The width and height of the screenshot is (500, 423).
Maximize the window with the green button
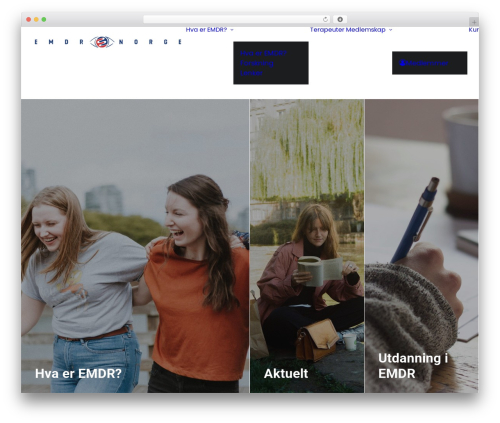coord(44,20)
